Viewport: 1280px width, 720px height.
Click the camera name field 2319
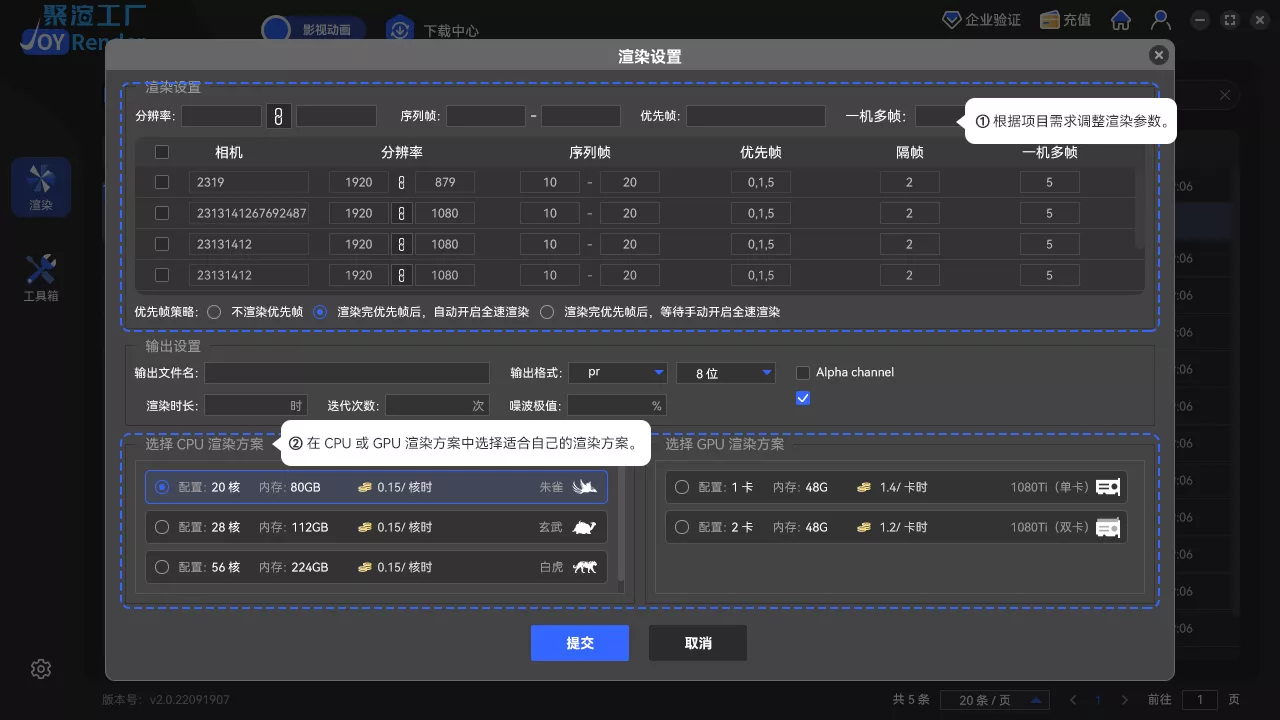tap(249, 182)
